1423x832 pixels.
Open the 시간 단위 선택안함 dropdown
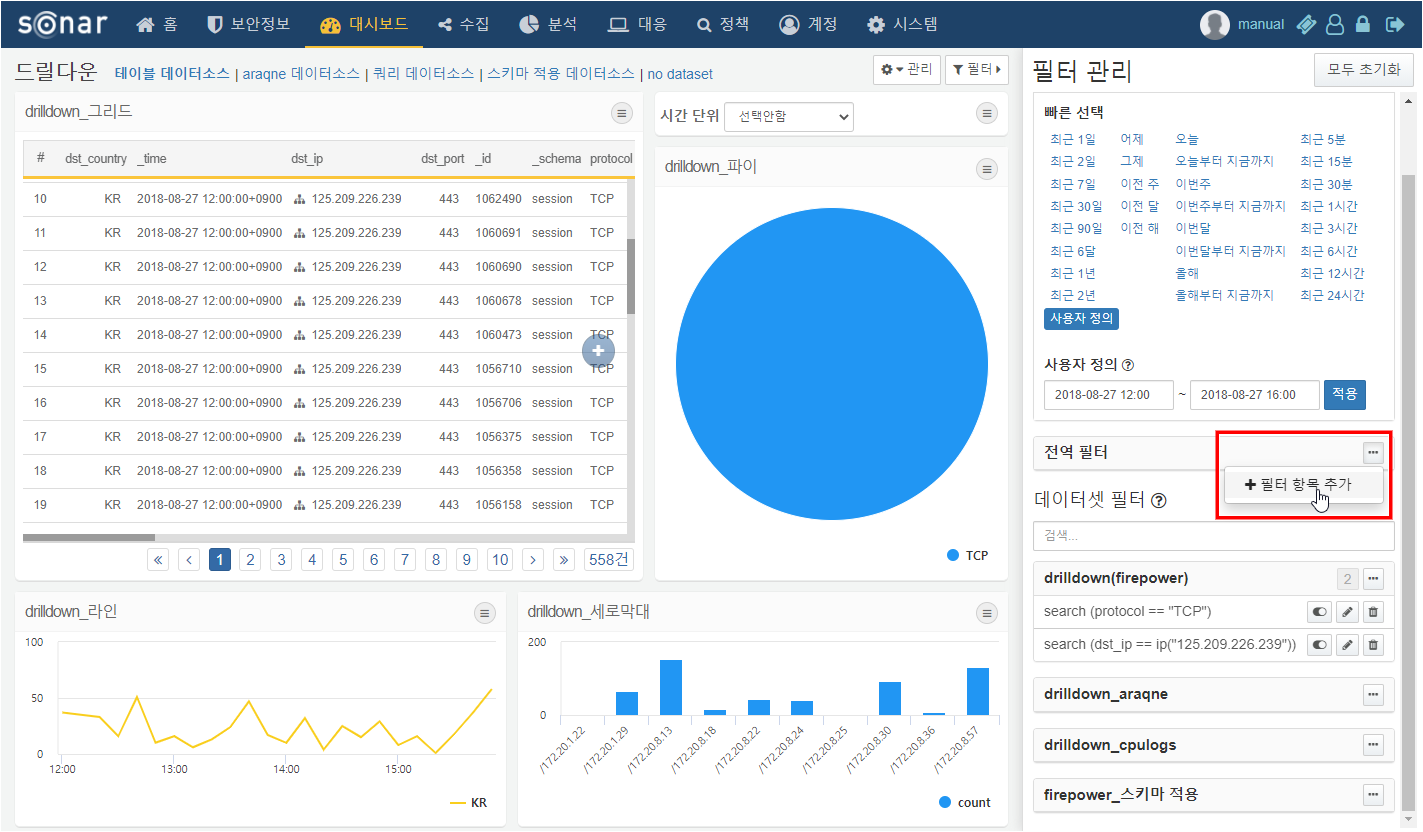(x=789, y=116)
